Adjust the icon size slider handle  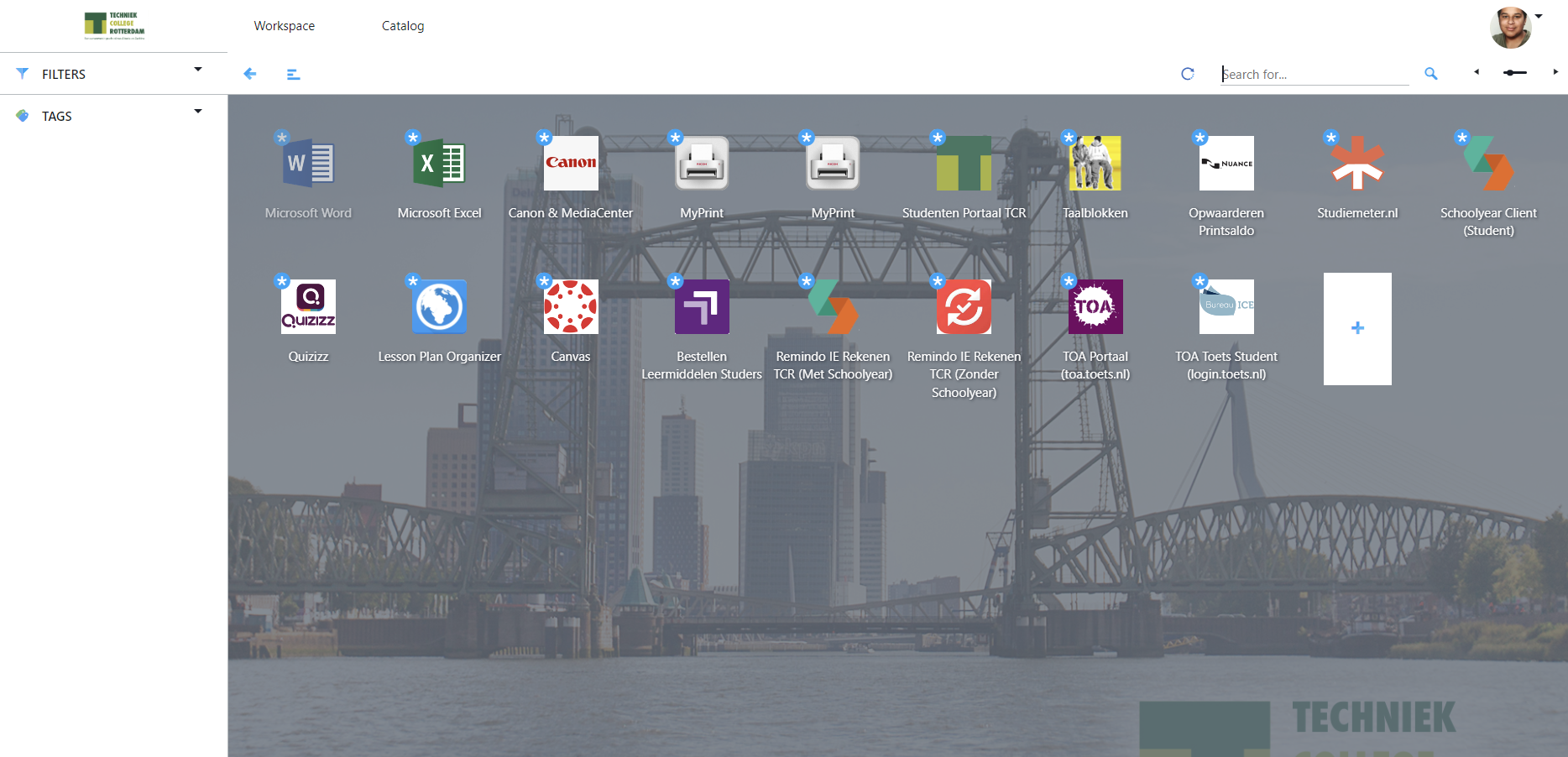pyautogui.click(x=1510, y=73)
